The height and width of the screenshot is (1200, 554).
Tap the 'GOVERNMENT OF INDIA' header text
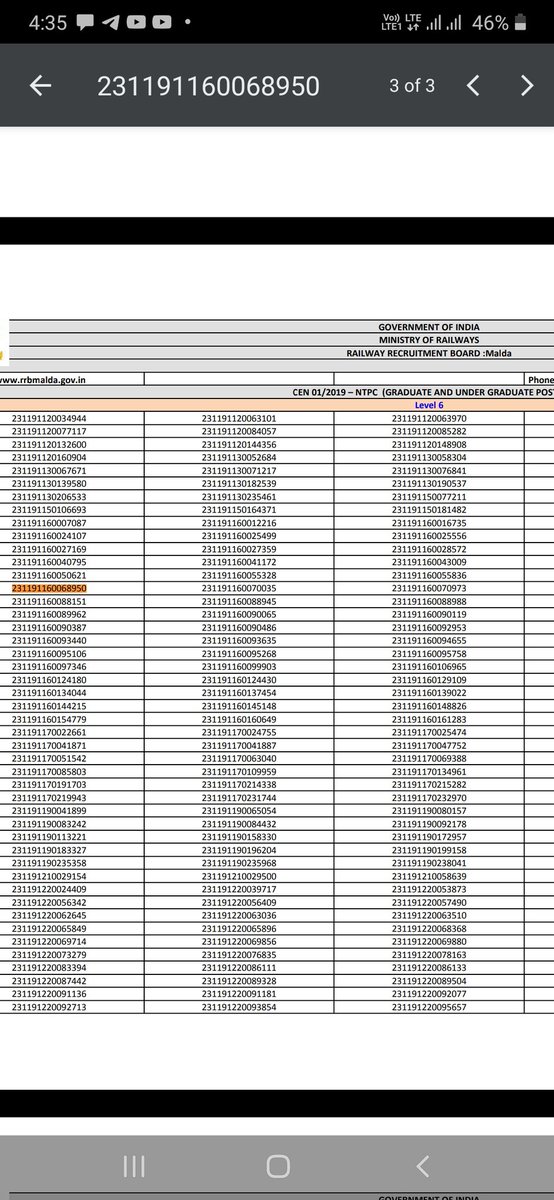coord(427,328)
